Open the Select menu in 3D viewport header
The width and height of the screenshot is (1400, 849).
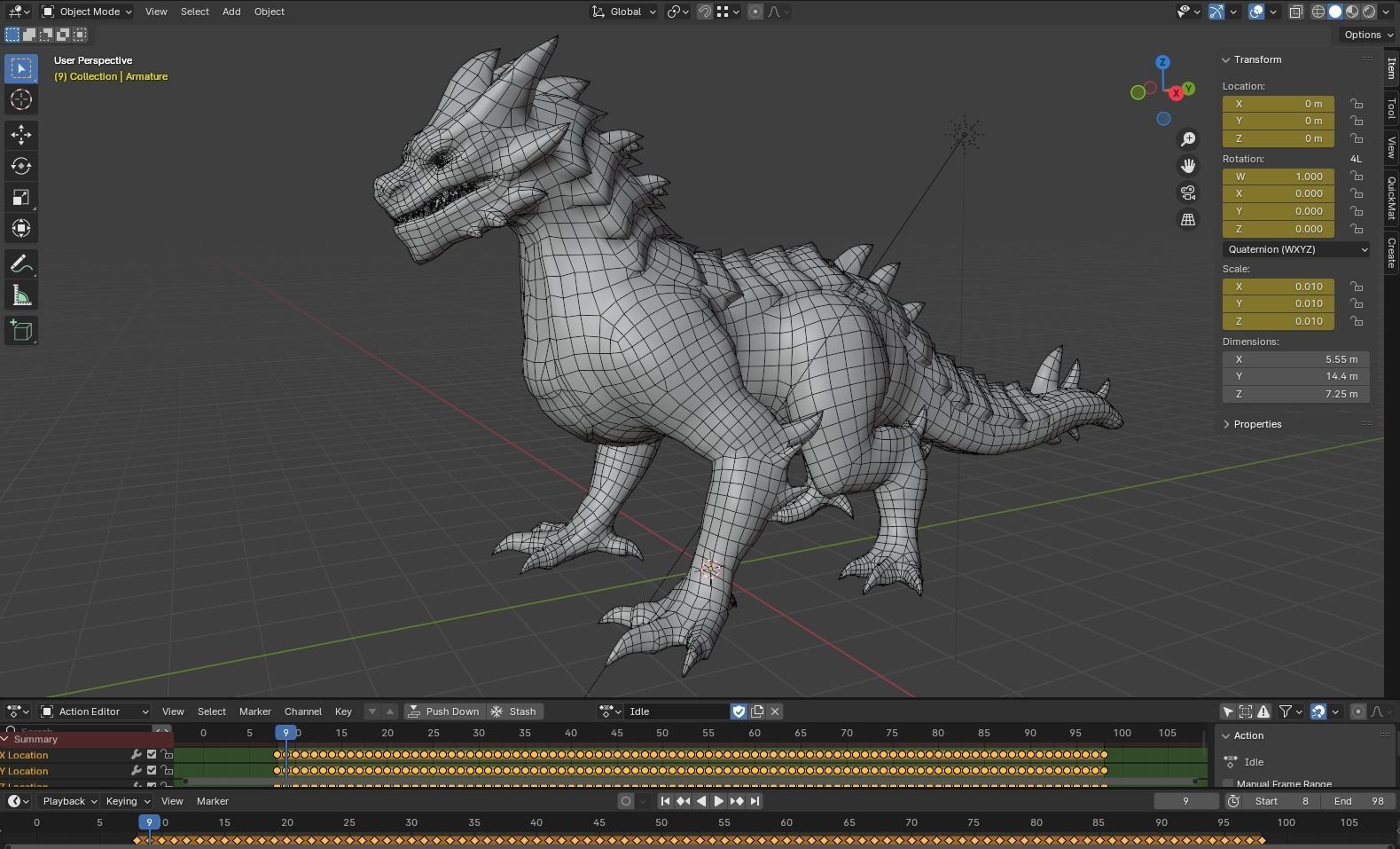click(x=194, y=12)
